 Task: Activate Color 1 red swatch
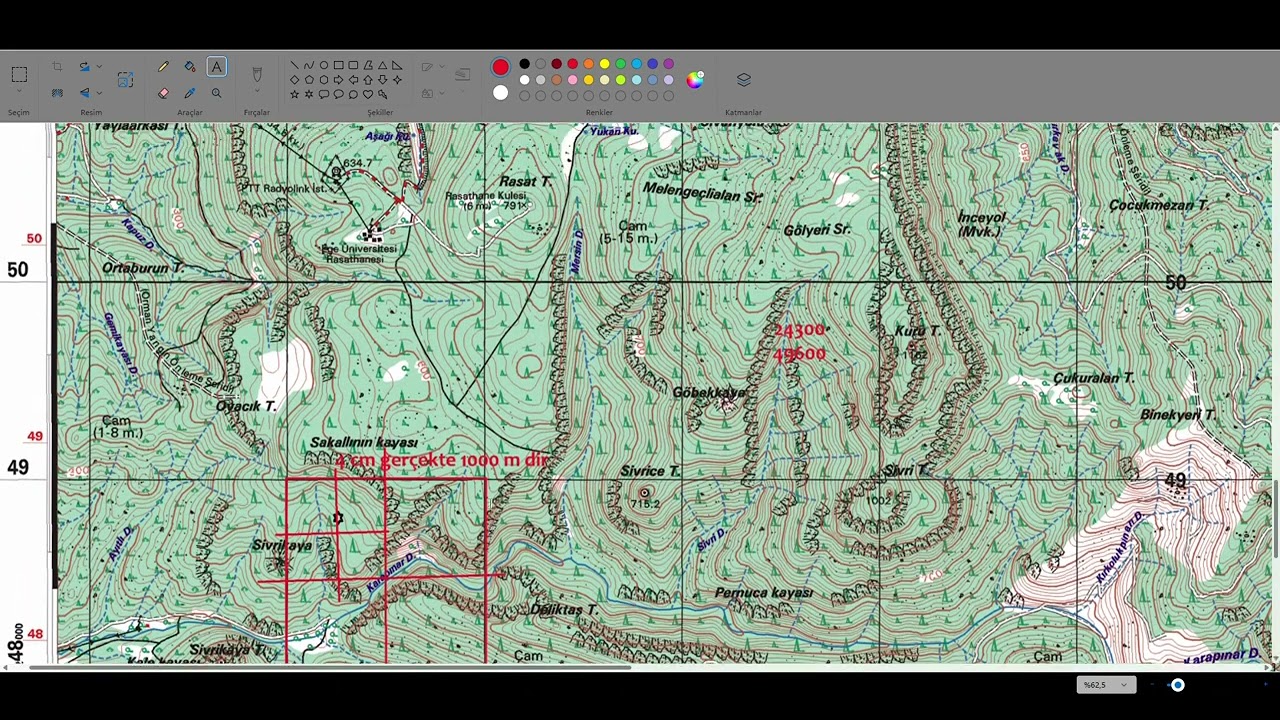click(x=500, y=67)
